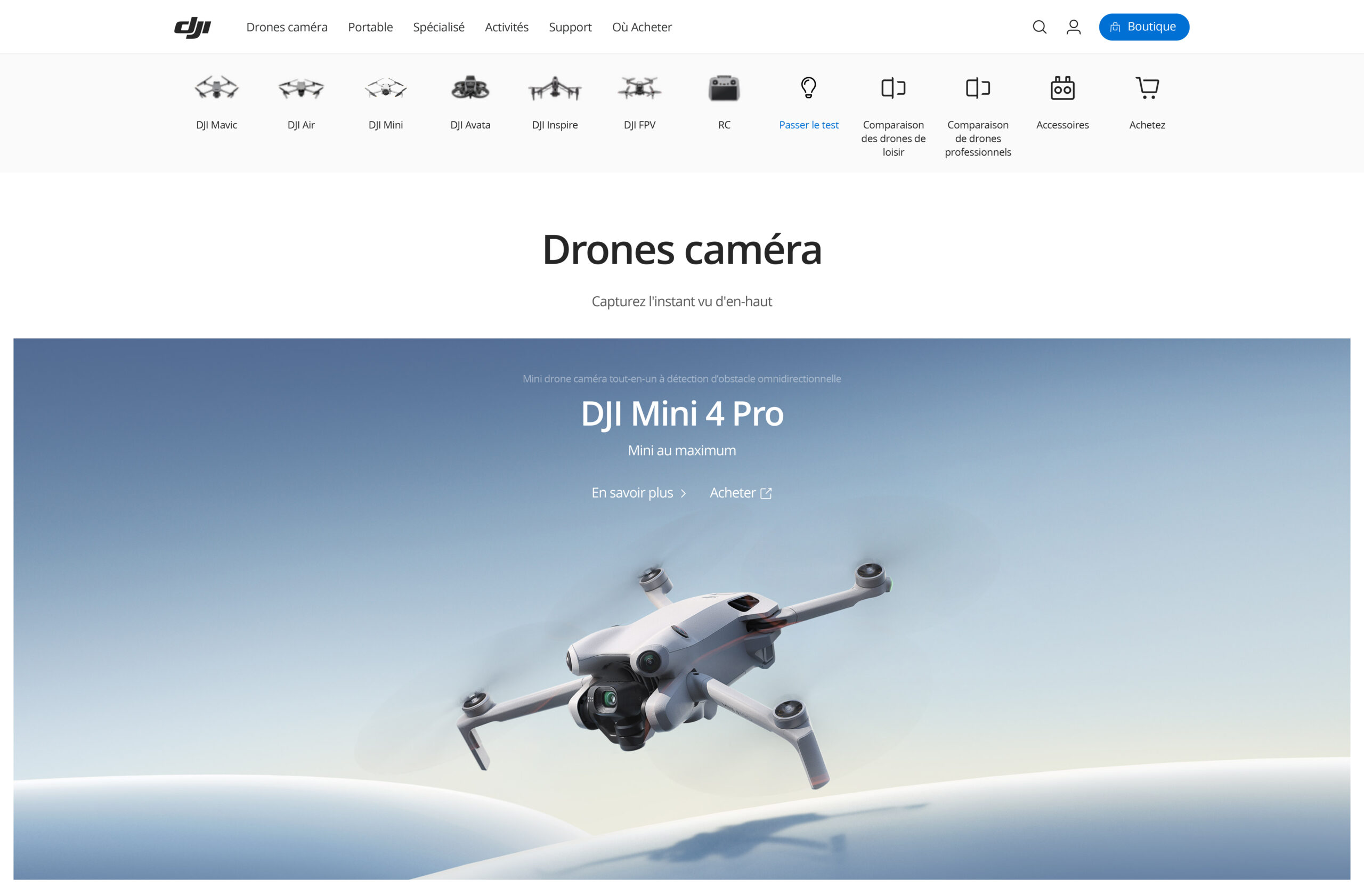
Task: Open the Support menu
Action: coord(570,28)
